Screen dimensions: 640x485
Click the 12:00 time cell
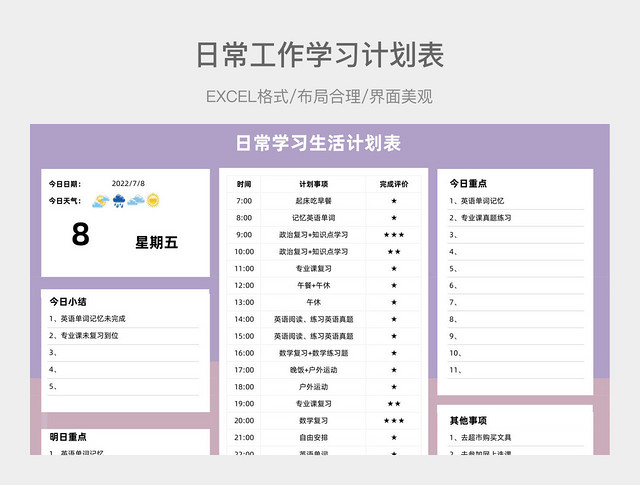click(244, 285)
